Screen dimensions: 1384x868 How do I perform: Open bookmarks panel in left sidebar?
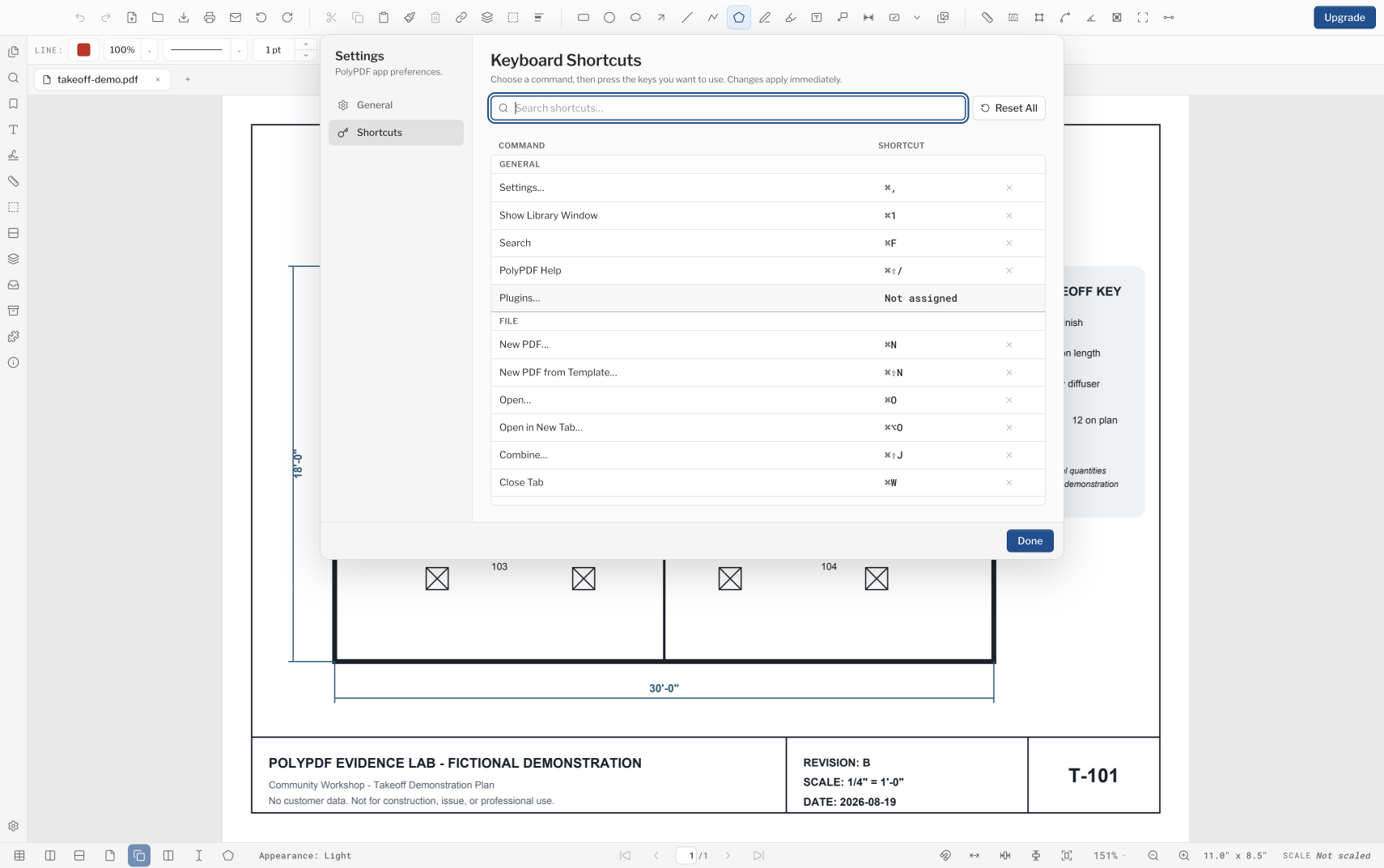13,104
